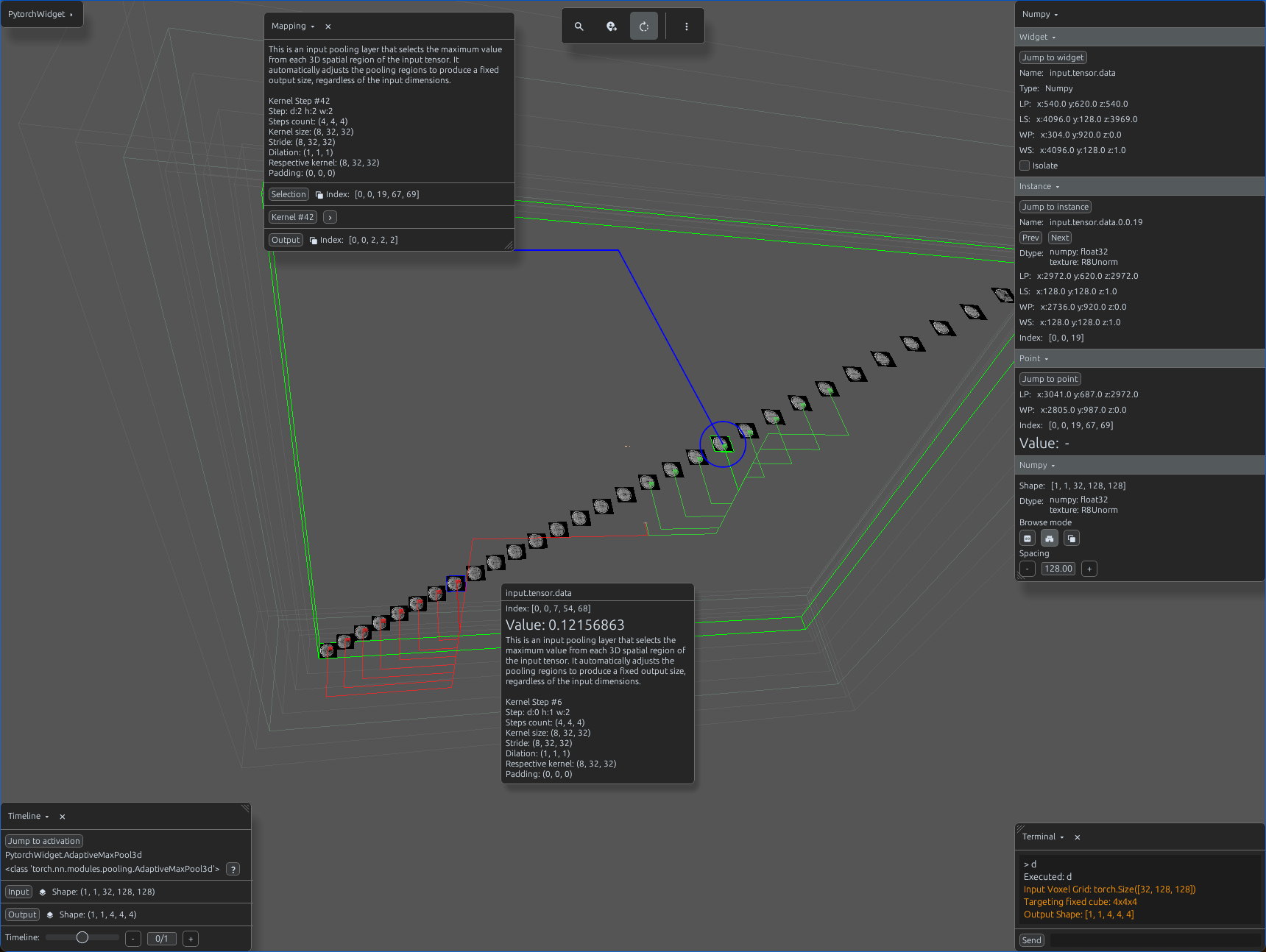Click the Output button in Mapping panel
This screenshot has width=1266, height=952.
tap(286, 240)
